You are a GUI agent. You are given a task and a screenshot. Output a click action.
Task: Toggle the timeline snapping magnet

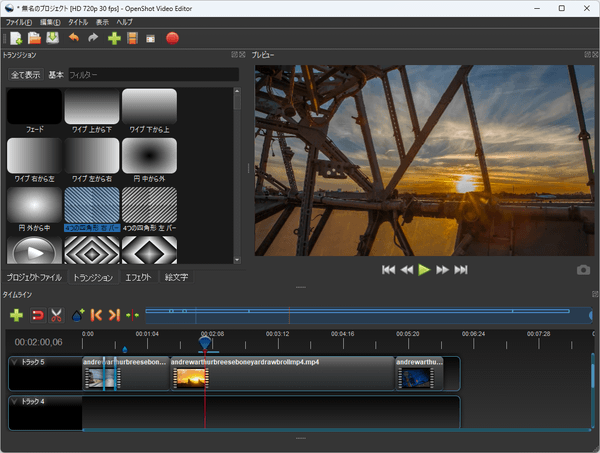point(37,315)
